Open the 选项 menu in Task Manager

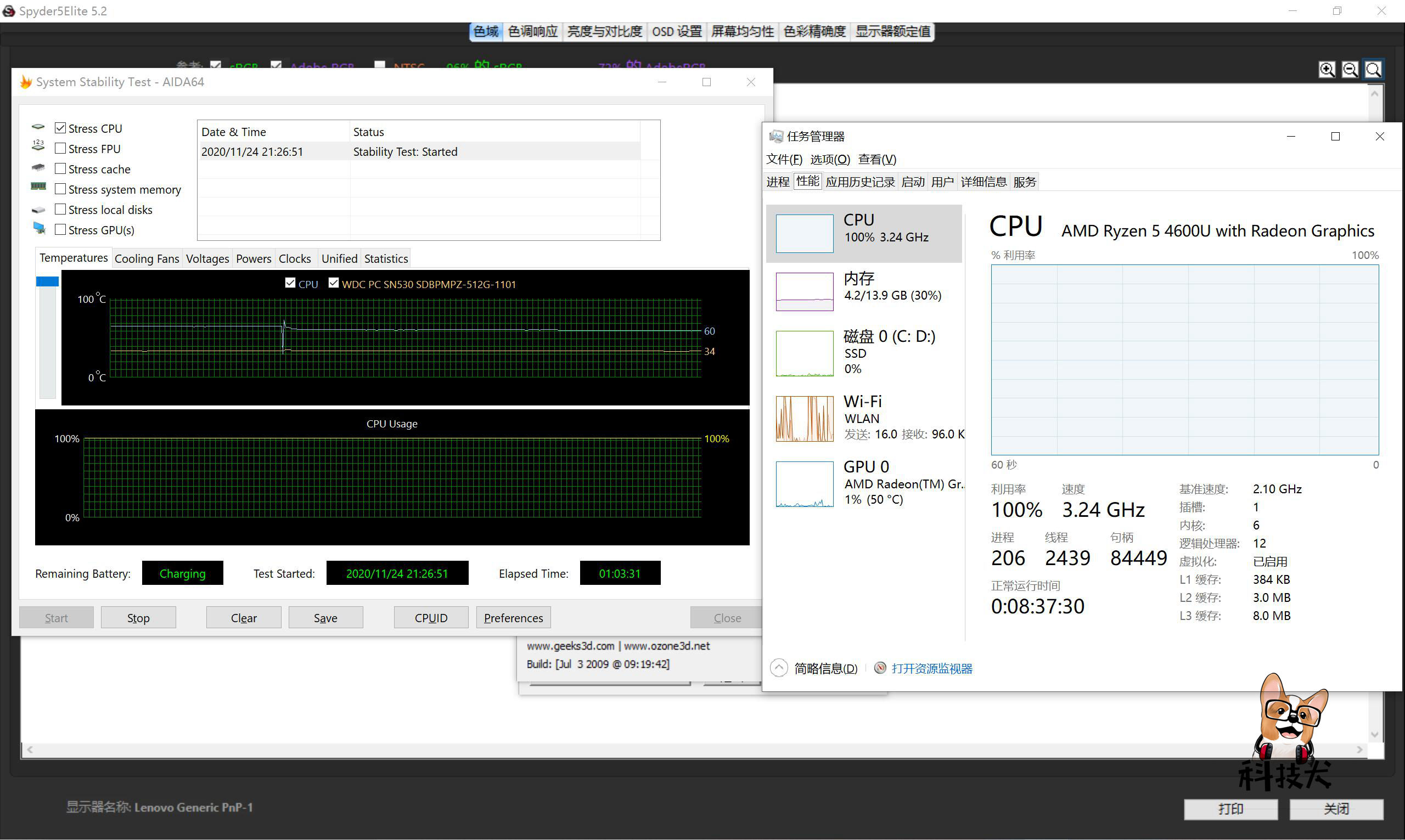829,159
